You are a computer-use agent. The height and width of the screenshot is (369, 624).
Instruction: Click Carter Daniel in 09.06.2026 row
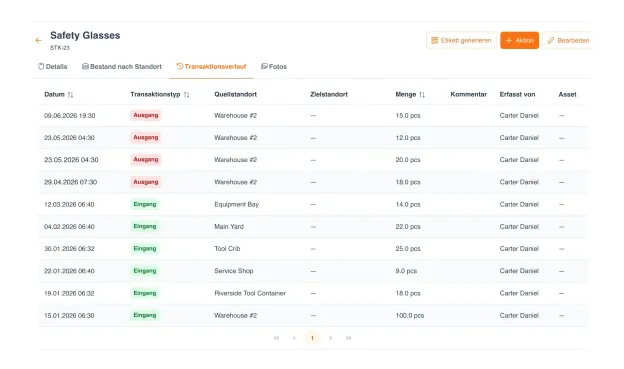tap(519, 115)
